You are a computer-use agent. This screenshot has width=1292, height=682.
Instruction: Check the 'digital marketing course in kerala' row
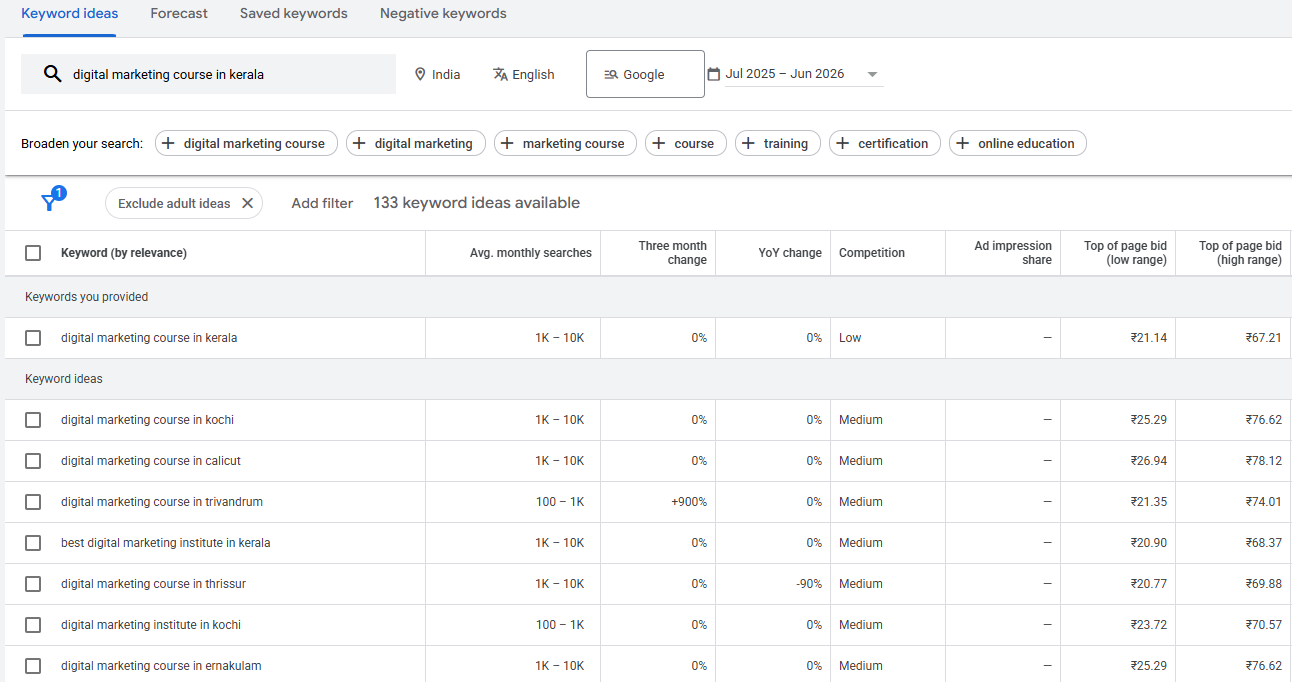coord(33,338)
